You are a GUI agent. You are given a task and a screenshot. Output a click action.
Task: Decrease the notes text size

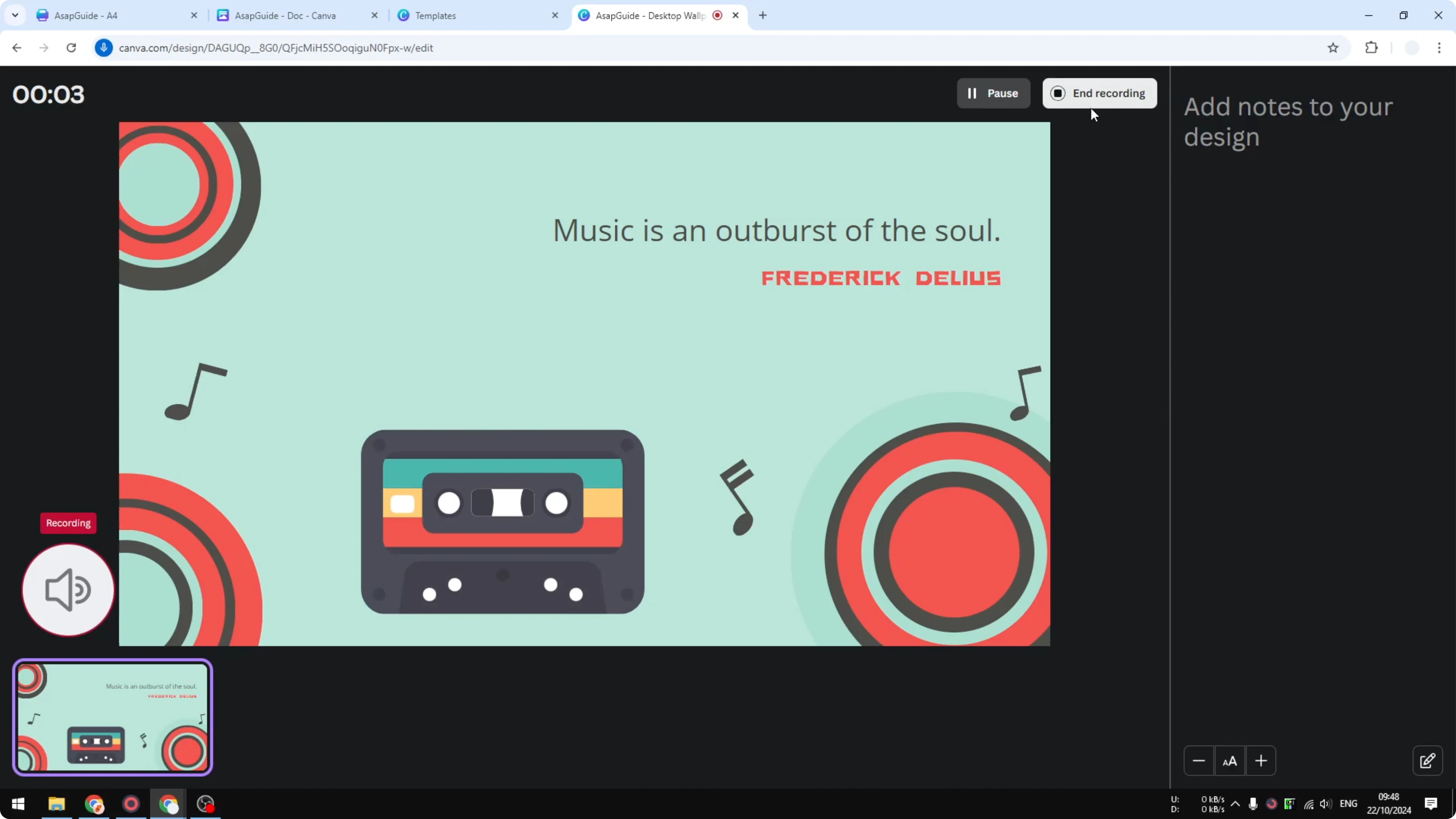pyautogui.click(x=1199, y=760)
